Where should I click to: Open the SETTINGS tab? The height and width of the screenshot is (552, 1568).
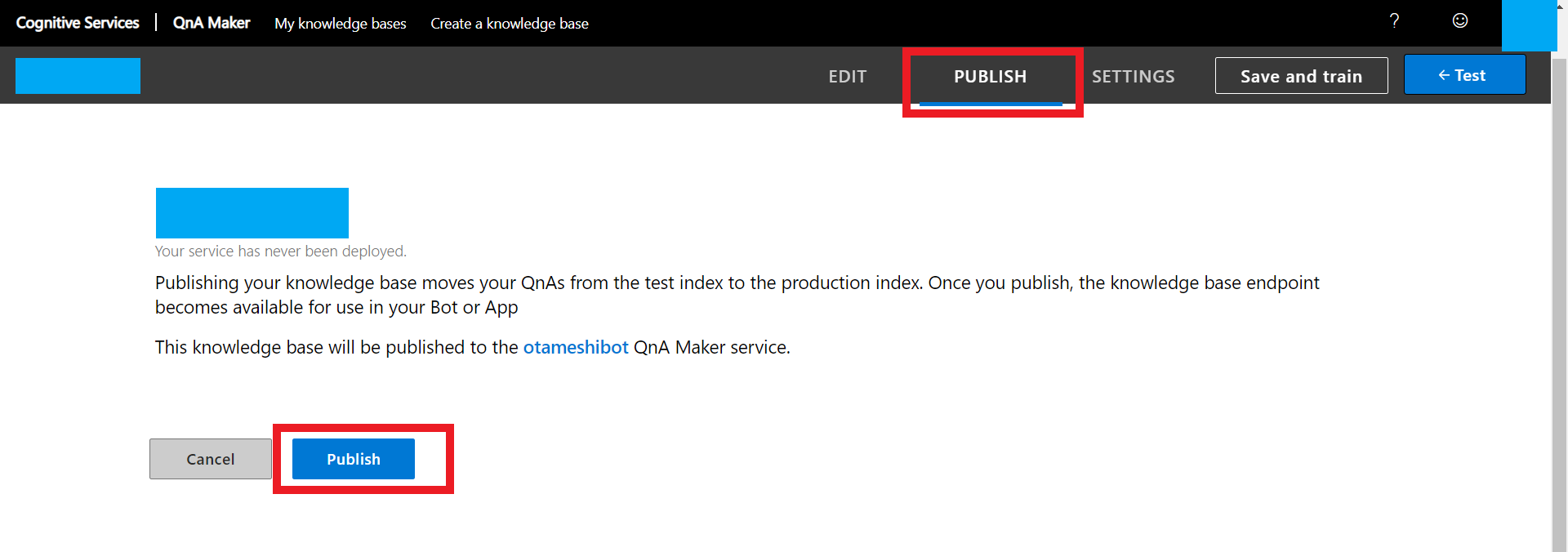click(x=1133, y=77)
